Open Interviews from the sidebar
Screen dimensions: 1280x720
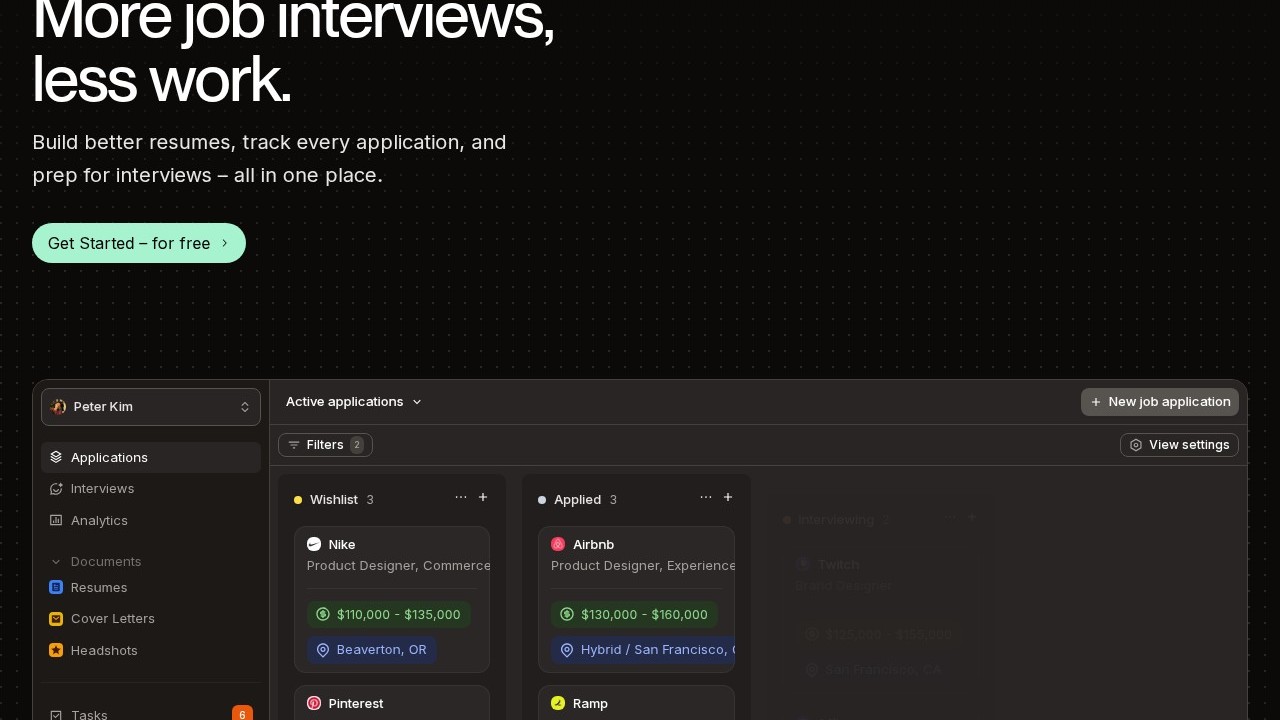[102, 489]
